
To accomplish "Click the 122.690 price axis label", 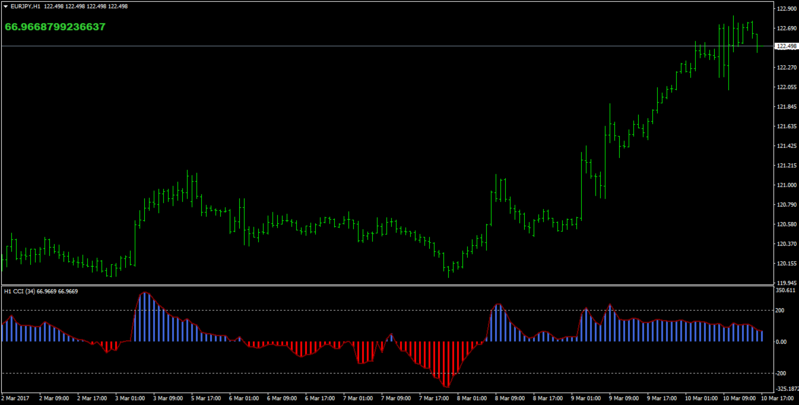I will (x=787, y=29).
